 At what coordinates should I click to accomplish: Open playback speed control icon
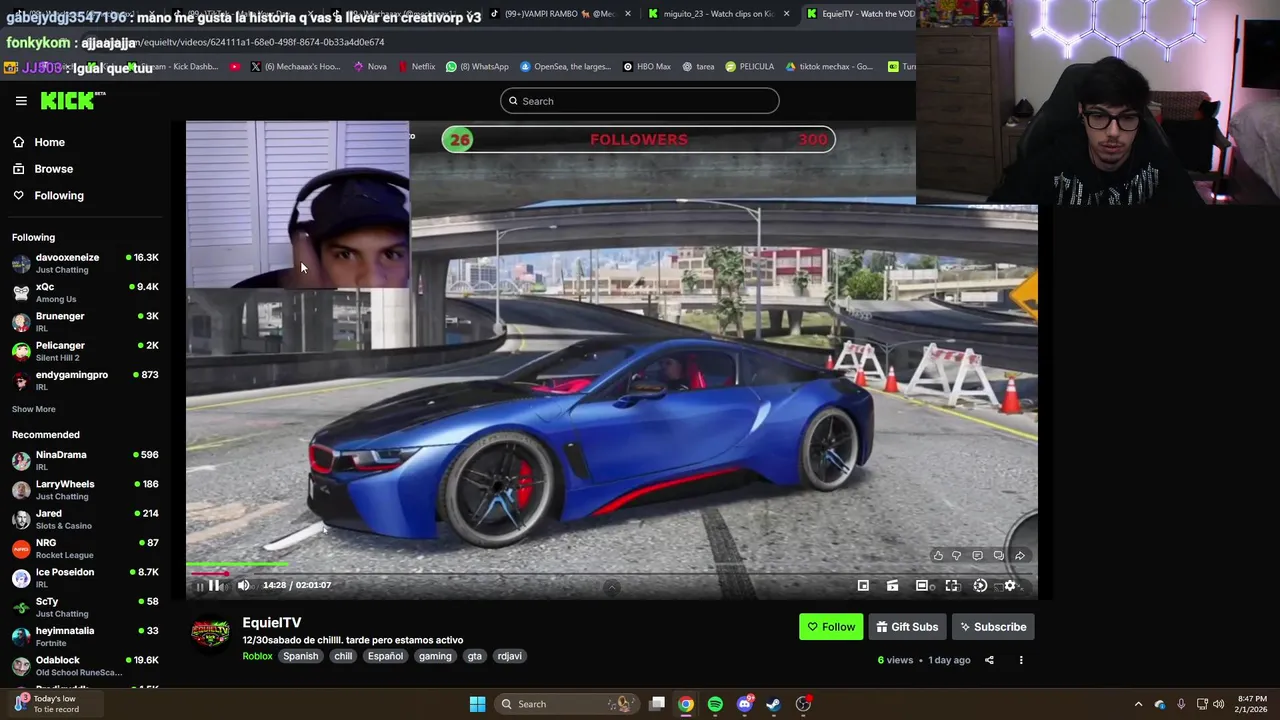pos(980,585)
